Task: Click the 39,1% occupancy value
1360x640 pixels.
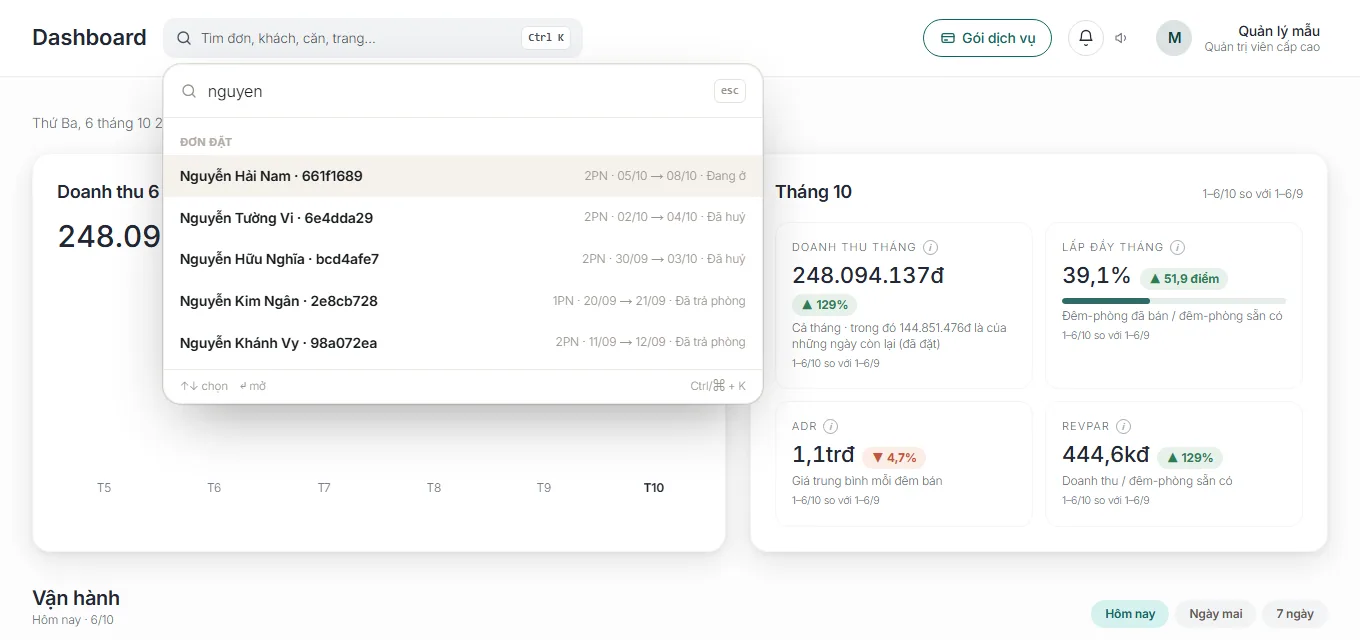Action: click(1096, 275)
